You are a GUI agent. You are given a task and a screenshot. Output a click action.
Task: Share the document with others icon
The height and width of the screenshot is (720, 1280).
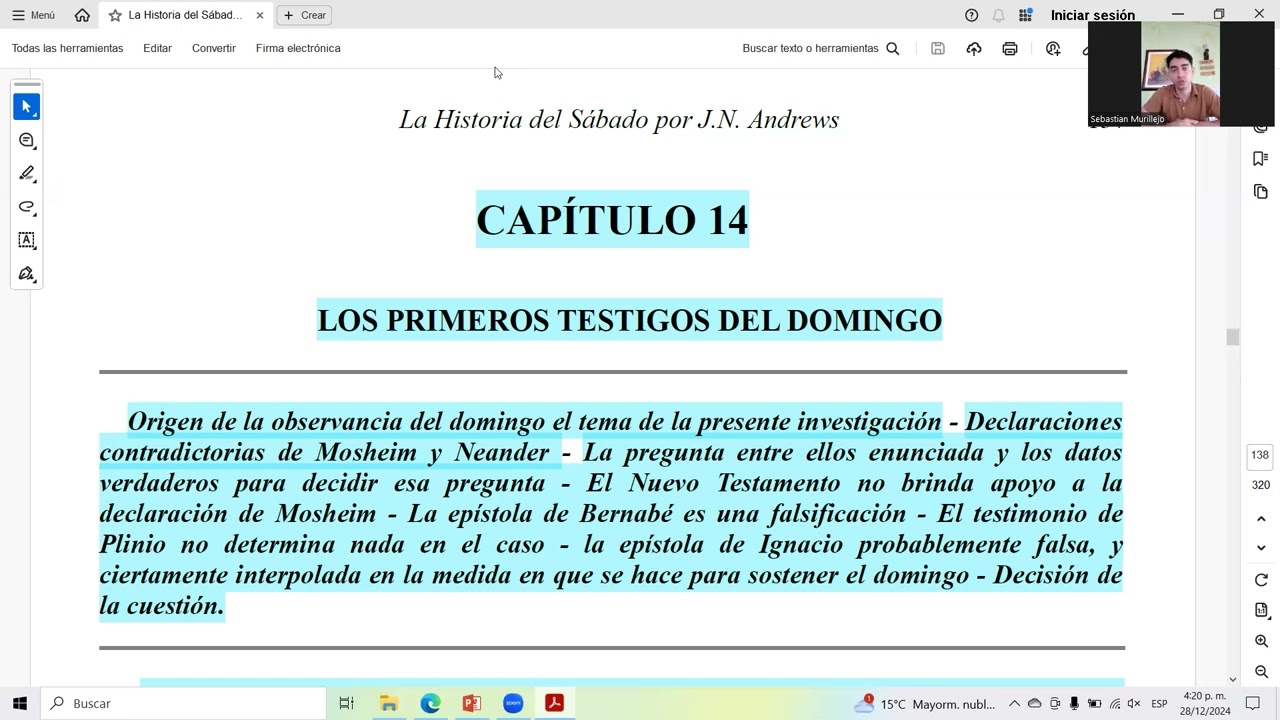click(x=1053, y=48)
